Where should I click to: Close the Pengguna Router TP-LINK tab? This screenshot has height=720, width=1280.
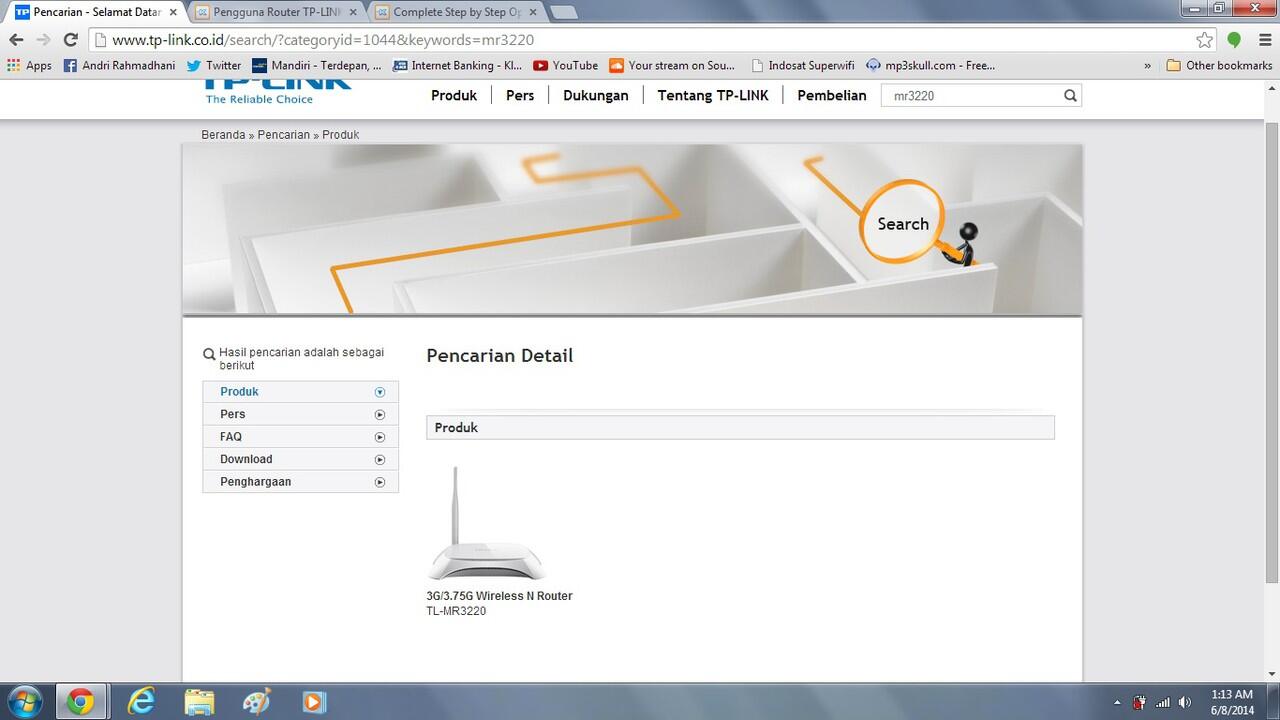(352, 12)
